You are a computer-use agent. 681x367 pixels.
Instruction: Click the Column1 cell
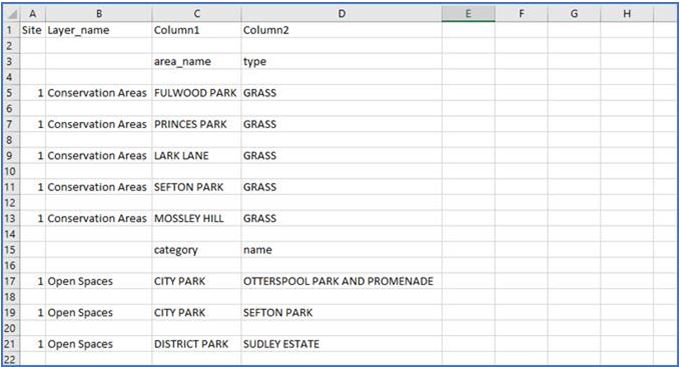196,30
